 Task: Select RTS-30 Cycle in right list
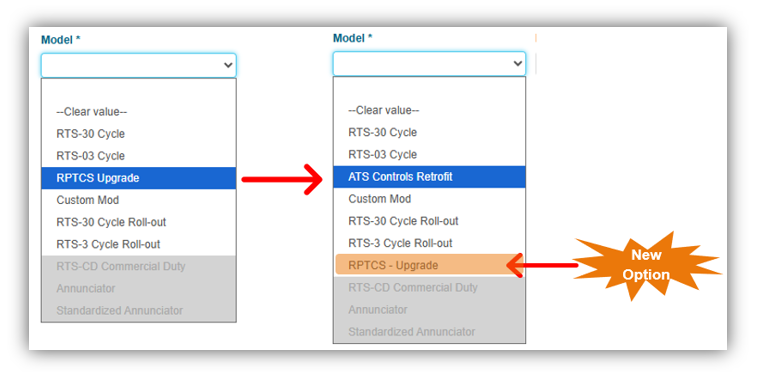tap(429, 132)
